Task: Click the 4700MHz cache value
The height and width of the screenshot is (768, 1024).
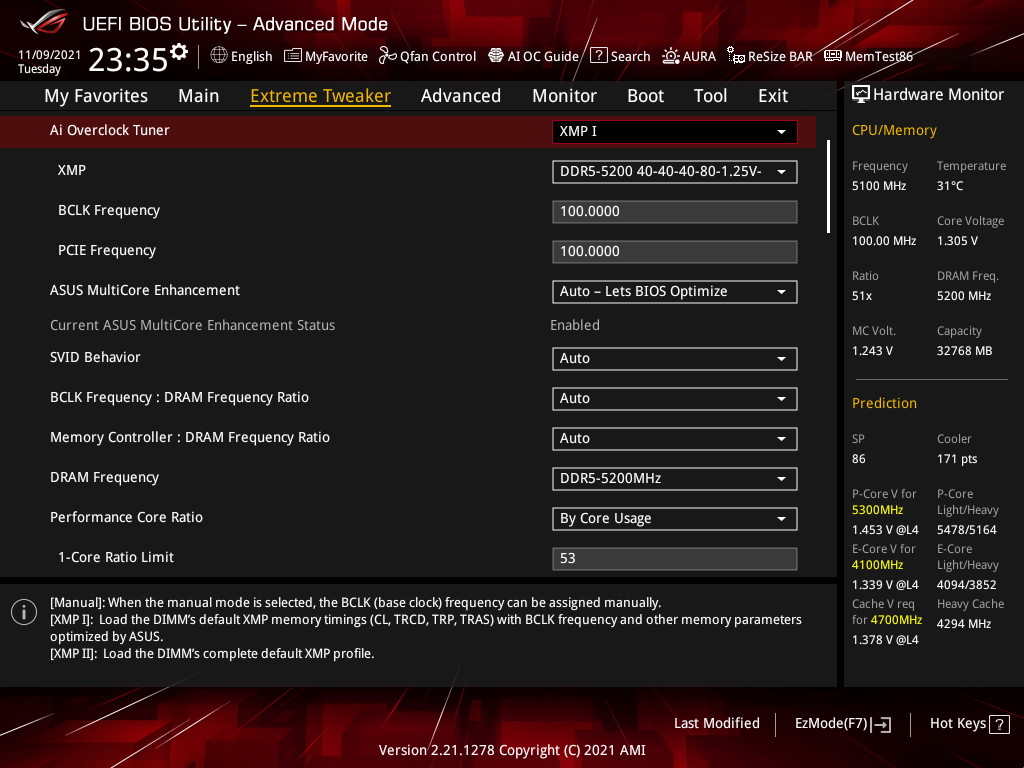Action: pyautogui.click(x=897, y=620)
